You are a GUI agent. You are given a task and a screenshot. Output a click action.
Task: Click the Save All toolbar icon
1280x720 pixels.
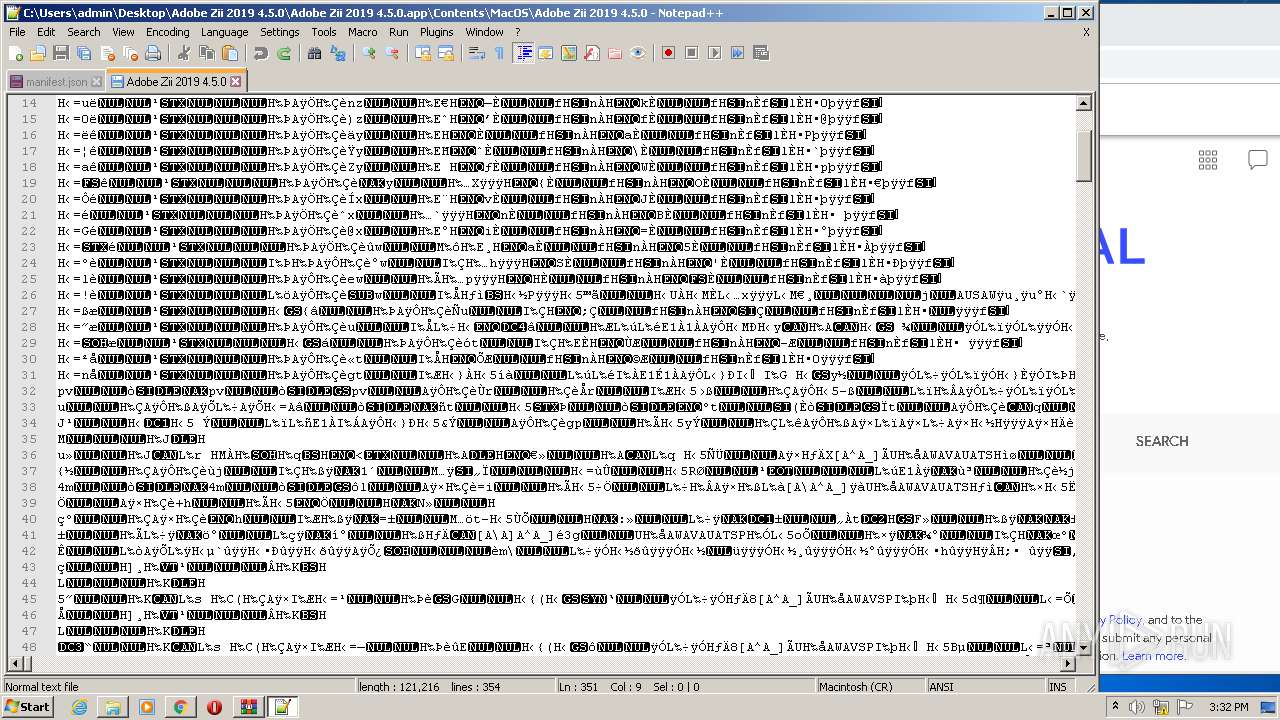pos(84,53)
